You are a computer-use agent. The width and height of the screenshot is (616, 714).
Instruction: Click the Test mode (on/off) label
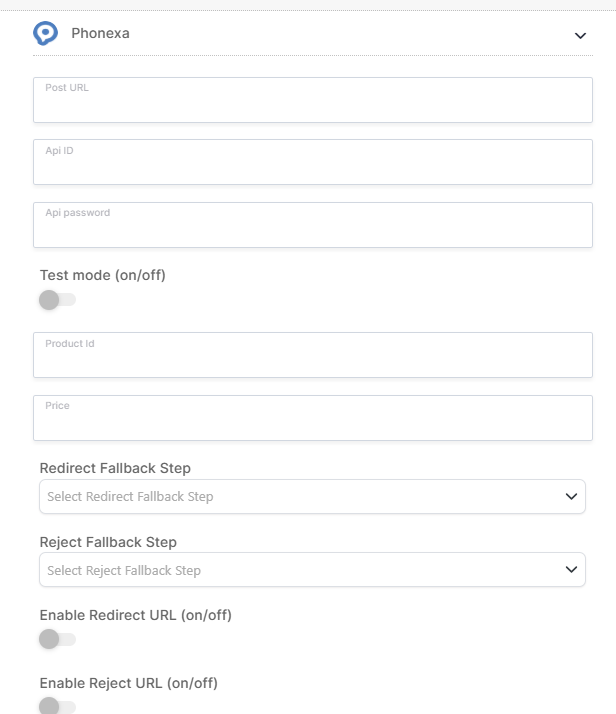coord(102,275)
